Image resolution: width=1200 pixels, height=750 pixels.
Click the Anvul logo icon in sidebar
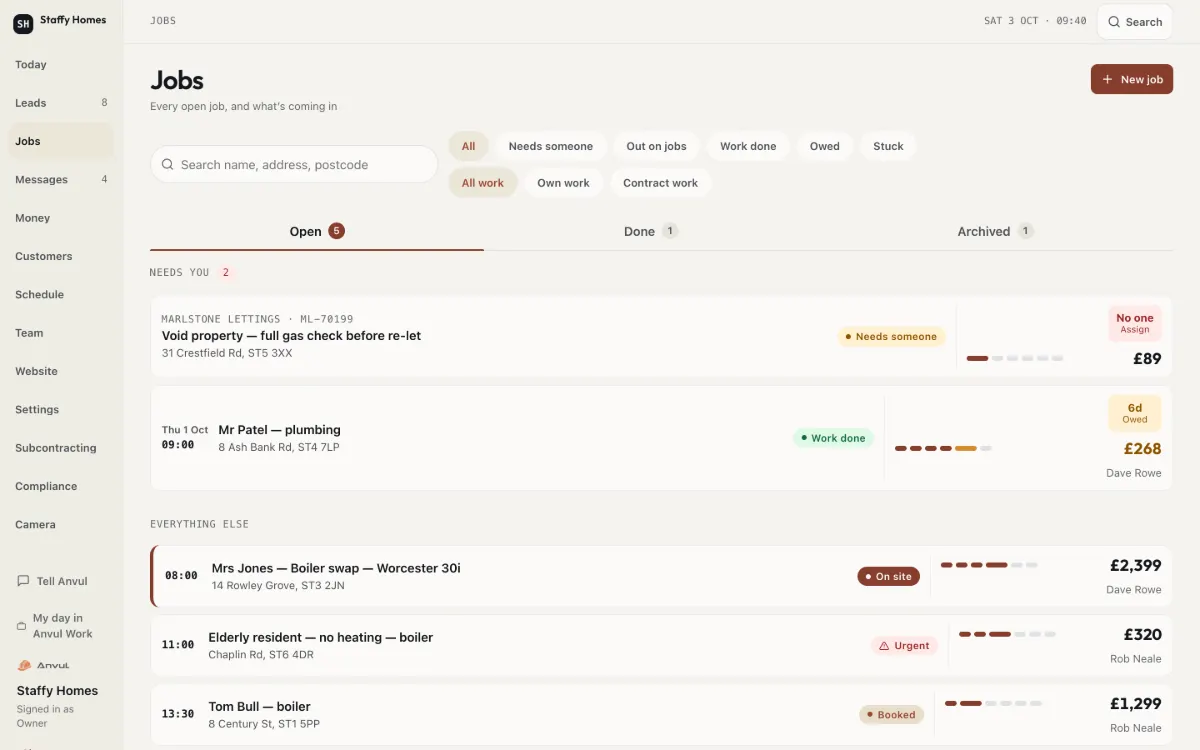pos(25,665)
